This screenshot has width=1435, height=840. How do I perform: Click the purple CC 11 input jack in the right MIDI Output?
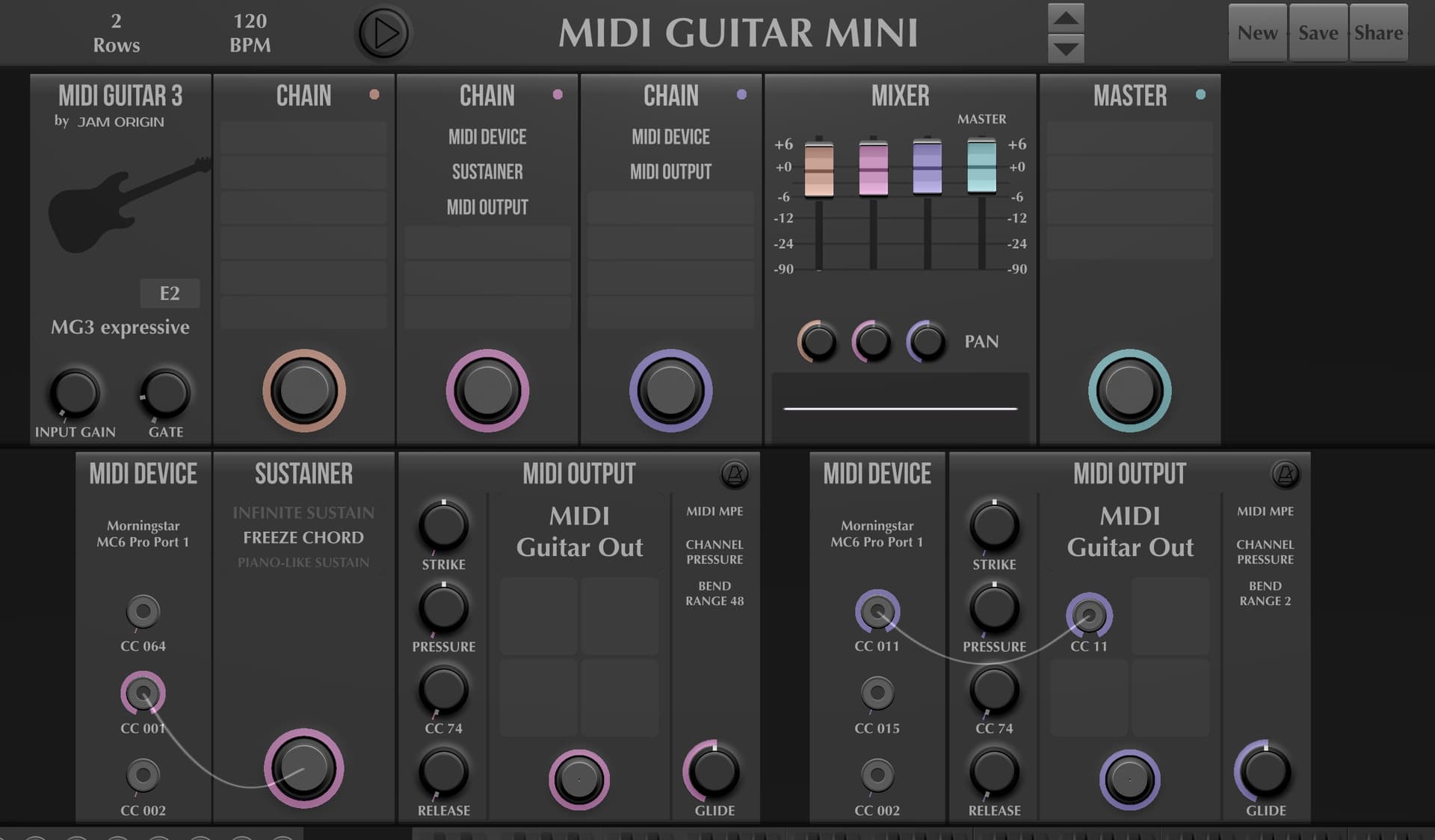[x=1089, y=616]
